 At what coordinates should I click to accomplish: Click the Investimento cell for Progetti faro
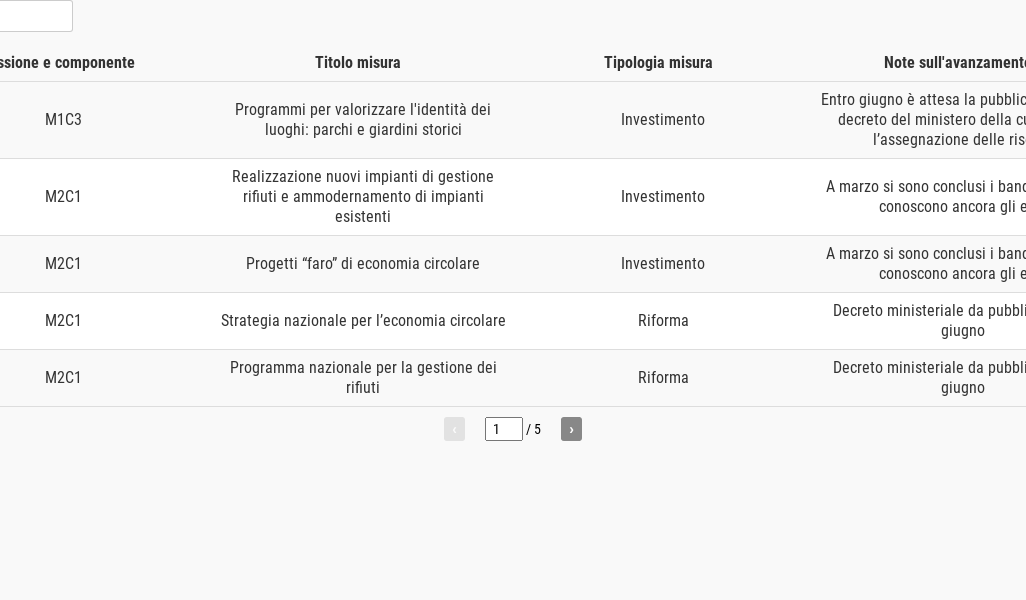pyautogui.click(x=663, y=264)
